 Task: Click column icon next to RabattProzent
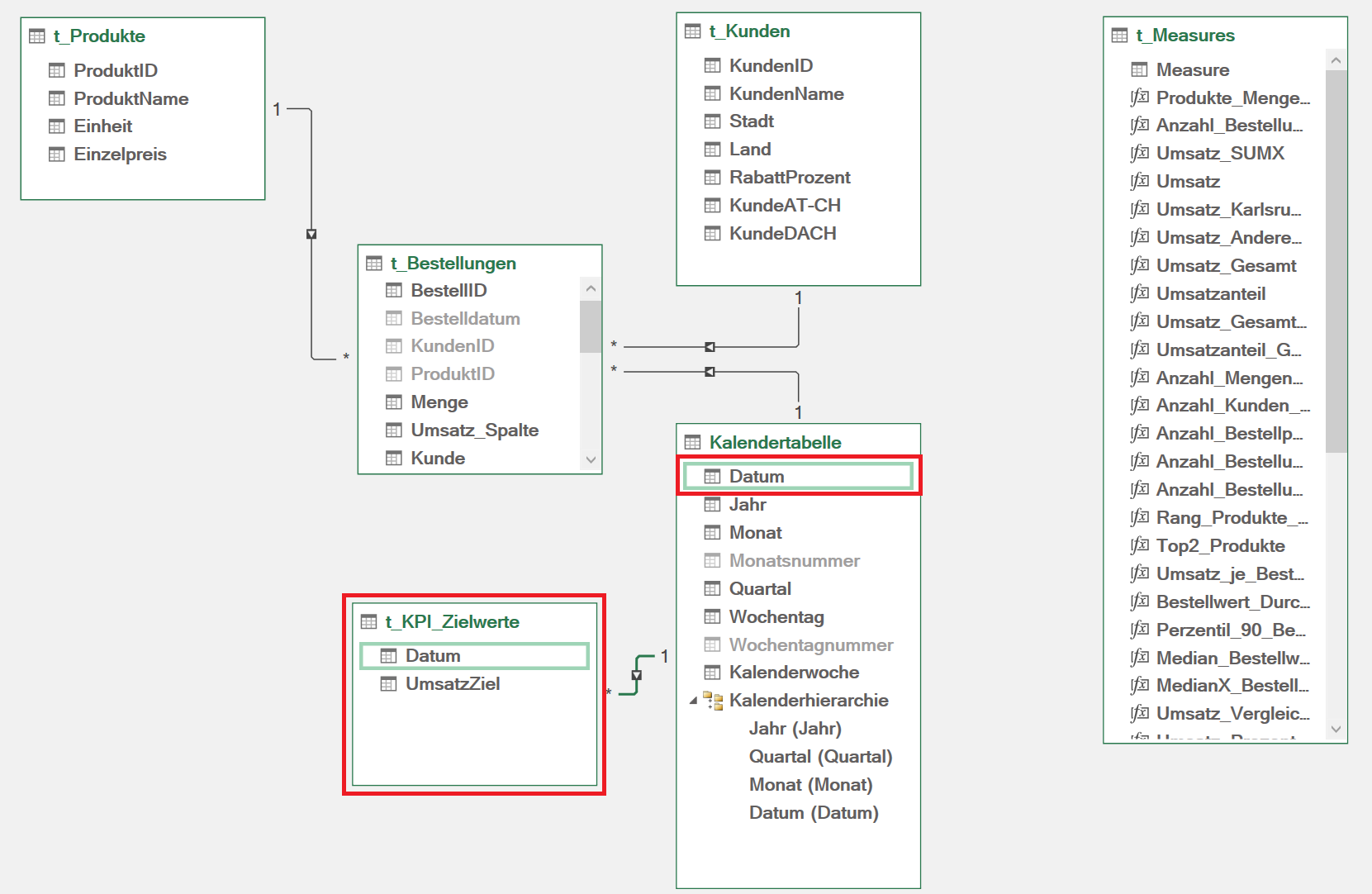pyautogui.click(x=712, y=178)
